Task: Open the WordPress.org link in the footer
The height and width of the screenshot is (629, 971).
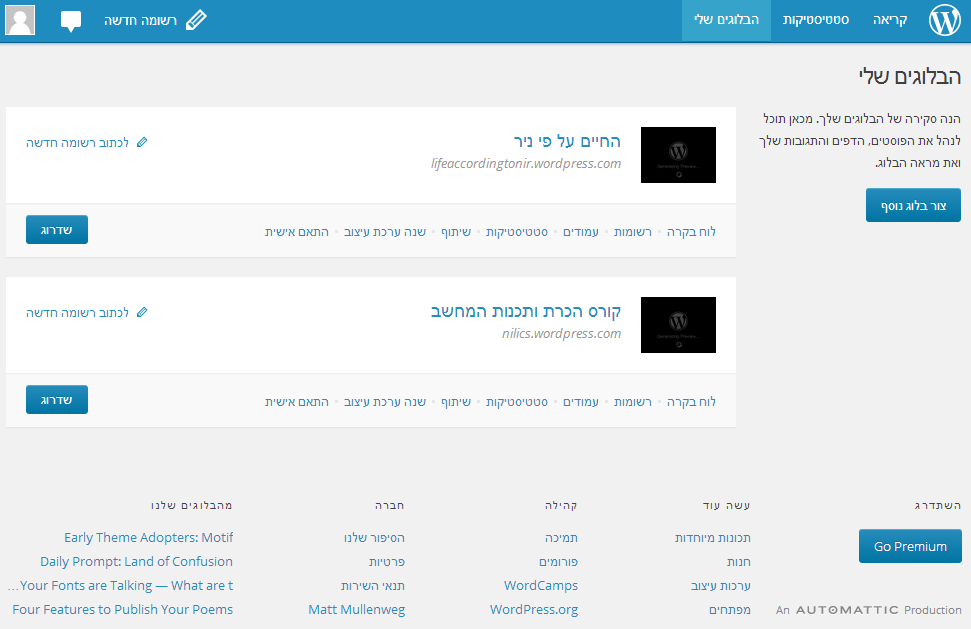Action: (534, 609)
